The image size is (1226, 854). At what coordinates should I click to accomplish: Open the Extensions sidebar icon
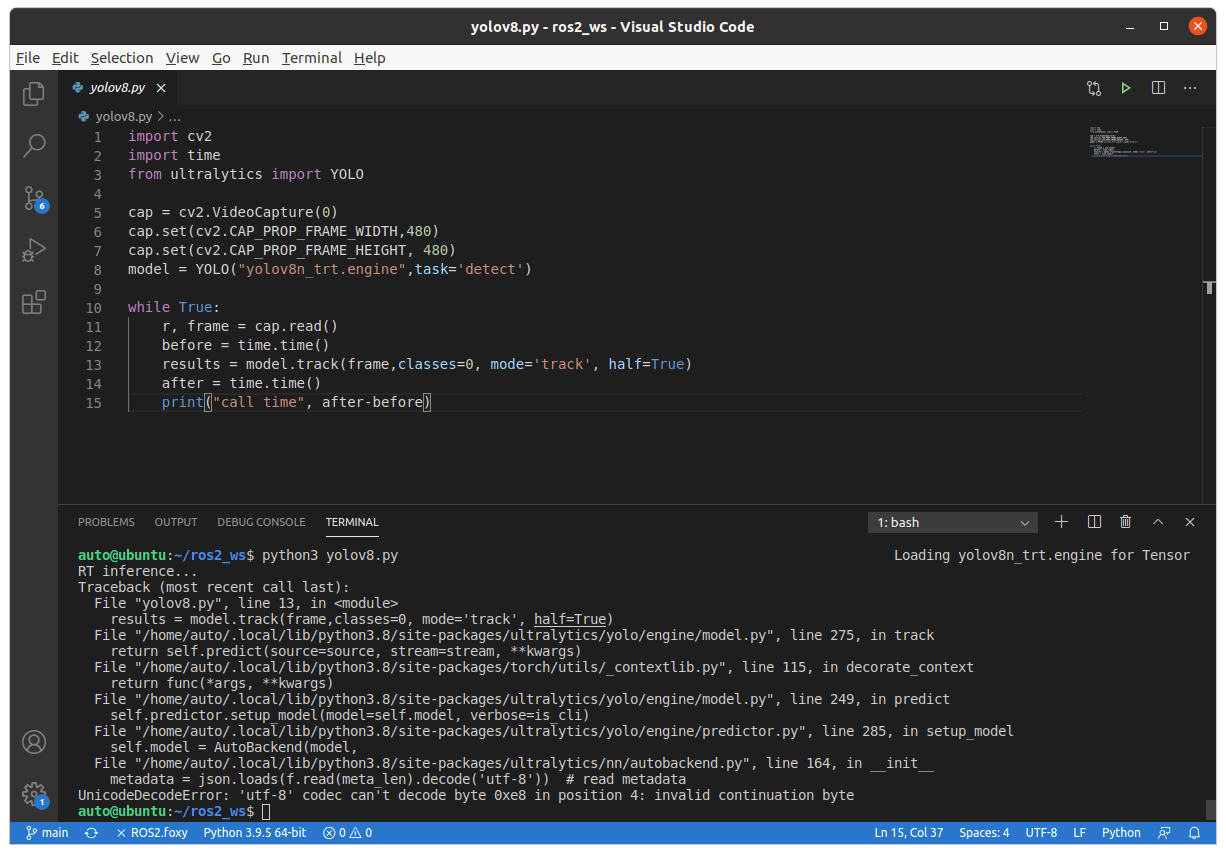pyautogui.click(x=33, y=302)
